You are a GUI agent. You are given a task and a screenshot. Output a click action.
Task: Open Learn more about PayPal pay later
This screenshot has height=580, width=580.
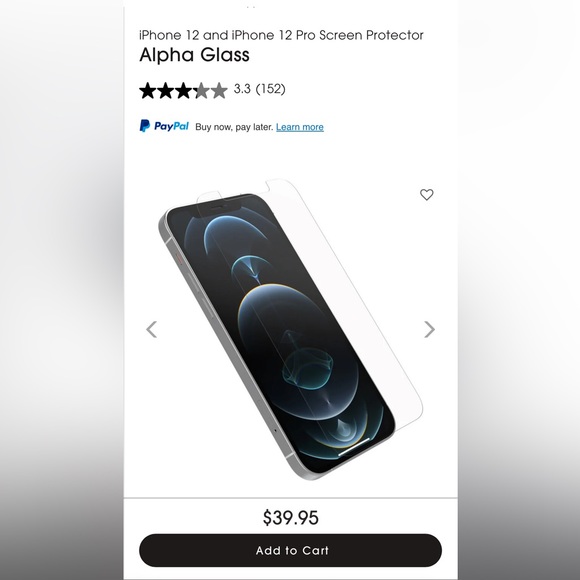tap(300, 127)
